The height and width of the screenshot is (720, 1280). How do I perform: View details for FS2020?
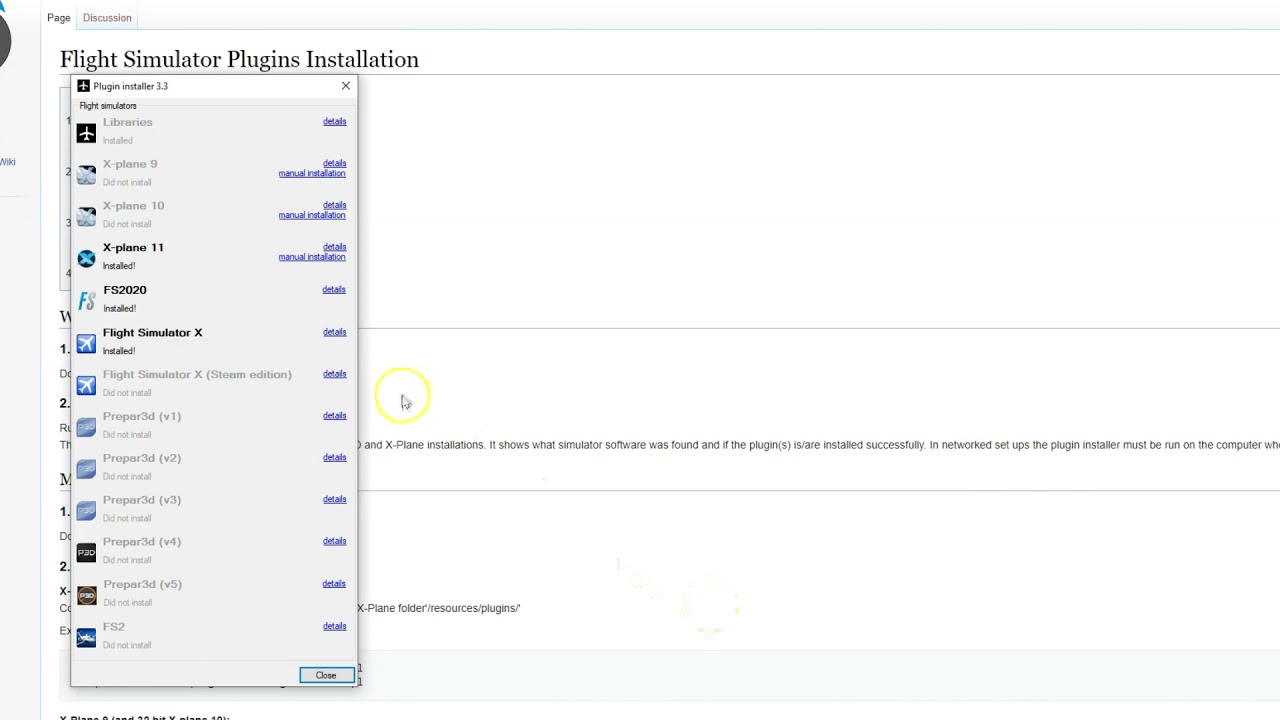[334, 290]
